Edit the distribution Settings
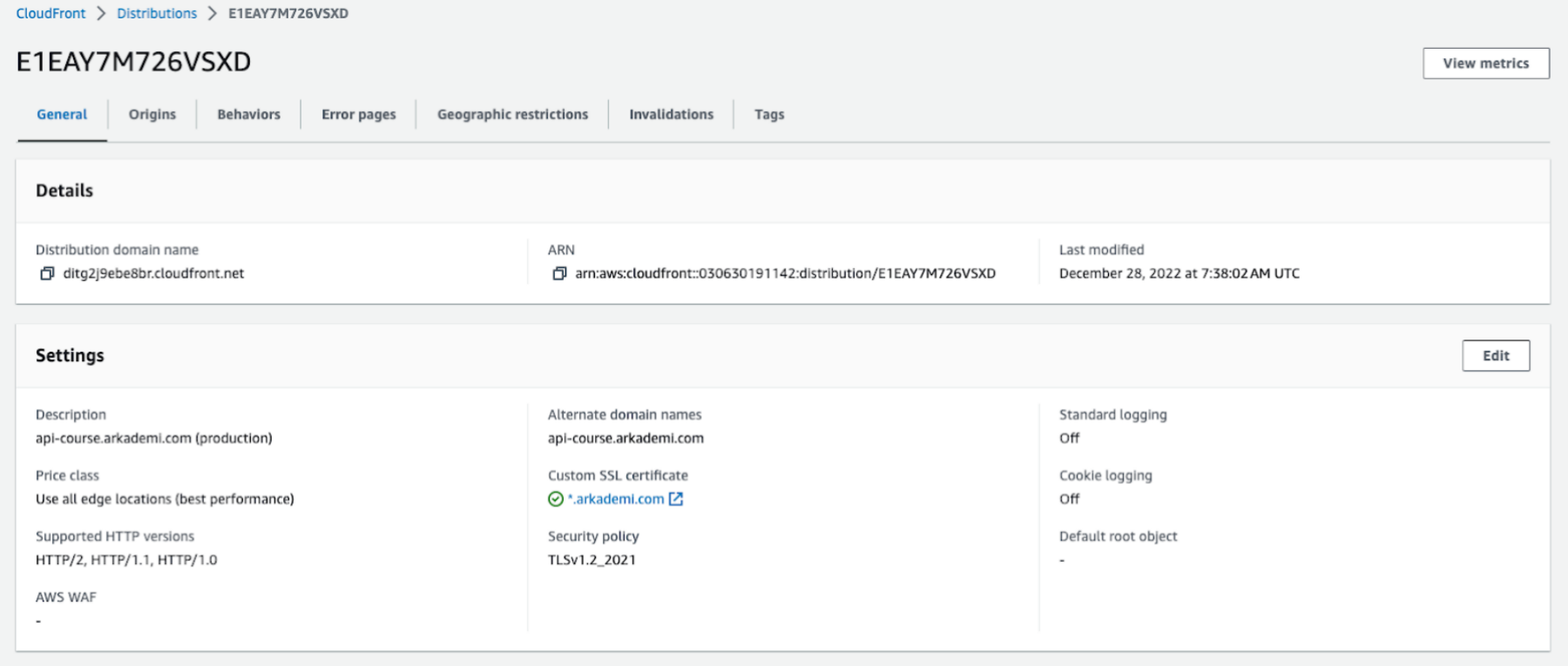Viewport: 1568px width, 666px height. click(1495, 355)
